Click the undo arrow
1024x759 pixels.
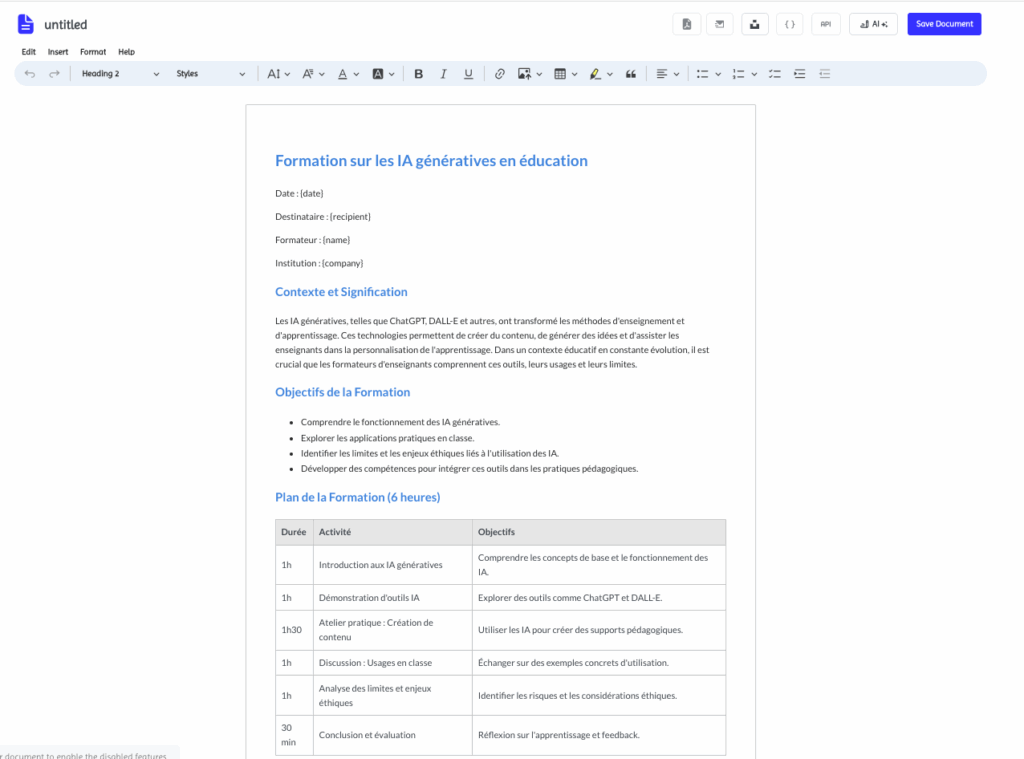30,74
